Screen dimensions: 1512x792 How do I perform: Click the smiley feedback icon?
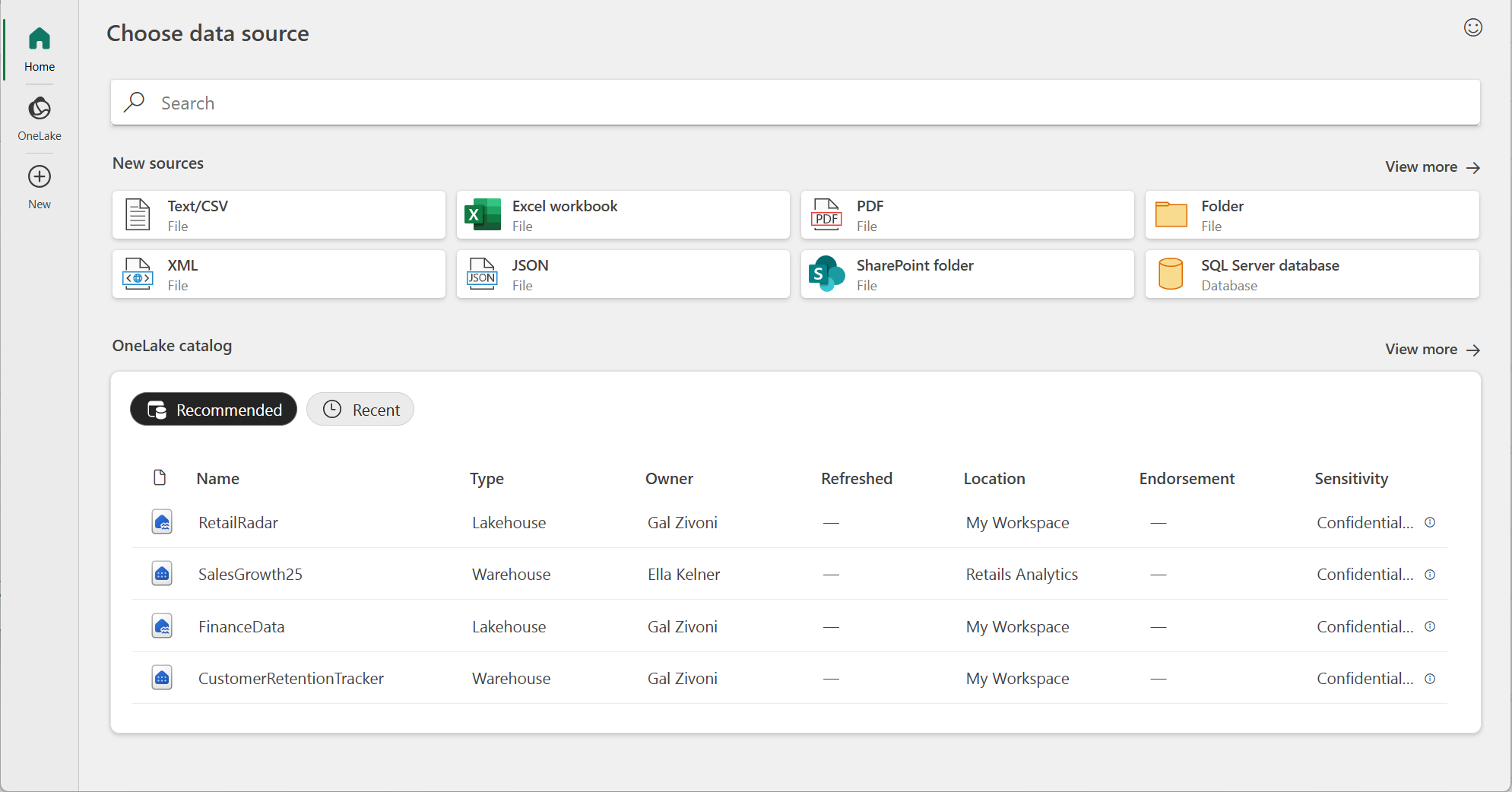coord(1472,27)
